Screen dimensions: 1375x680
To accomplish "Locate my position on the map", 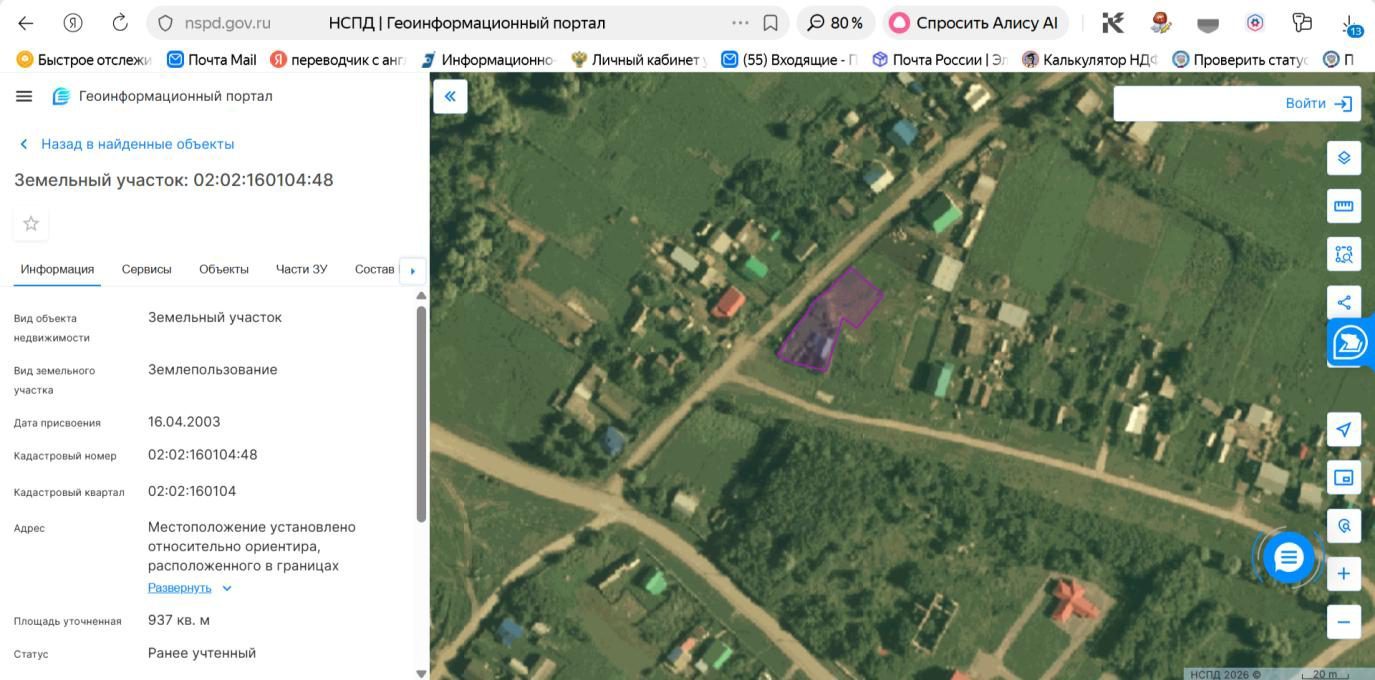I will point(1344,430).
